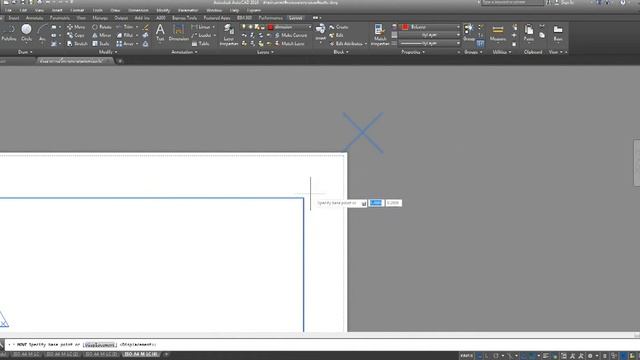The width and height of the screenshot is (640, 360).
Task: Open the Format menu
Action: [x=77, y=10]
